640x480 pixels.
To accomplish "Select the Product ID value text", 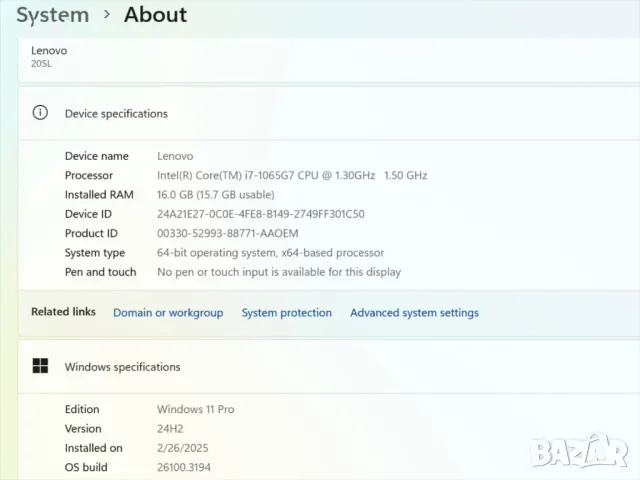I will pyautogui.click(x=228, y=233).
